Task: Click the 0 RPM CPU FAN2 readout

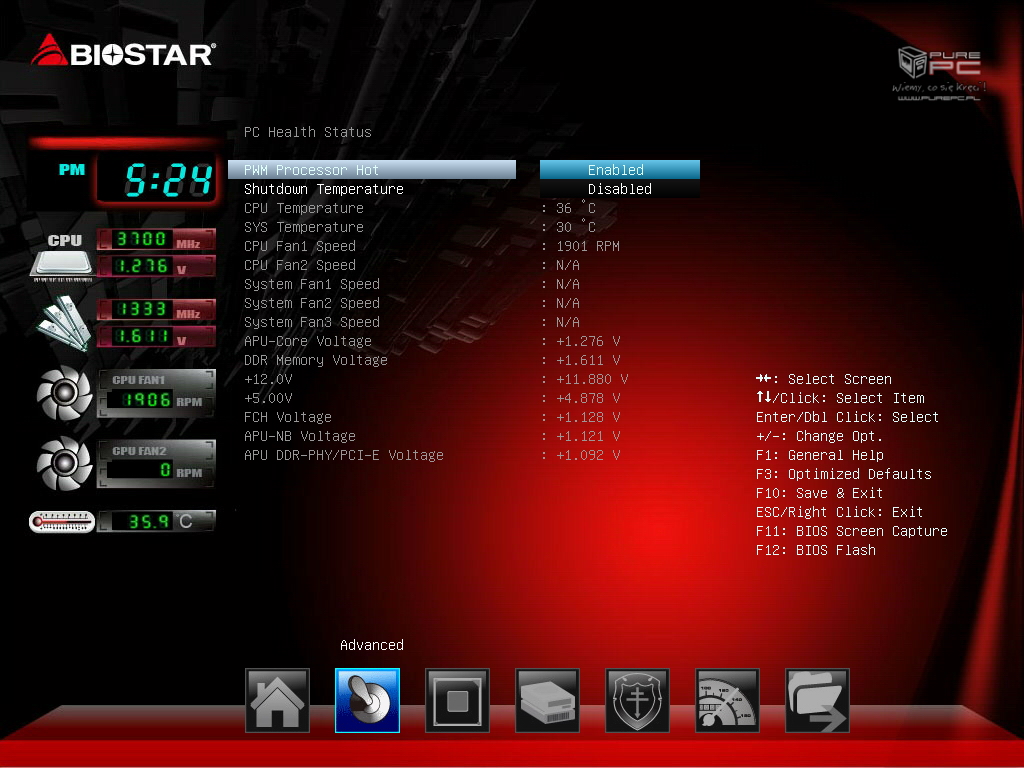Action: [155, 470]
